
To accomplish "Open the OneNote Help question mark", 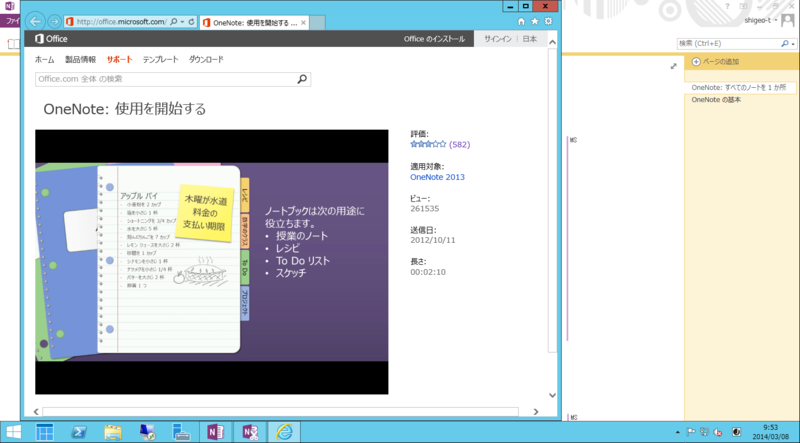I will click(x=728, y=6).
